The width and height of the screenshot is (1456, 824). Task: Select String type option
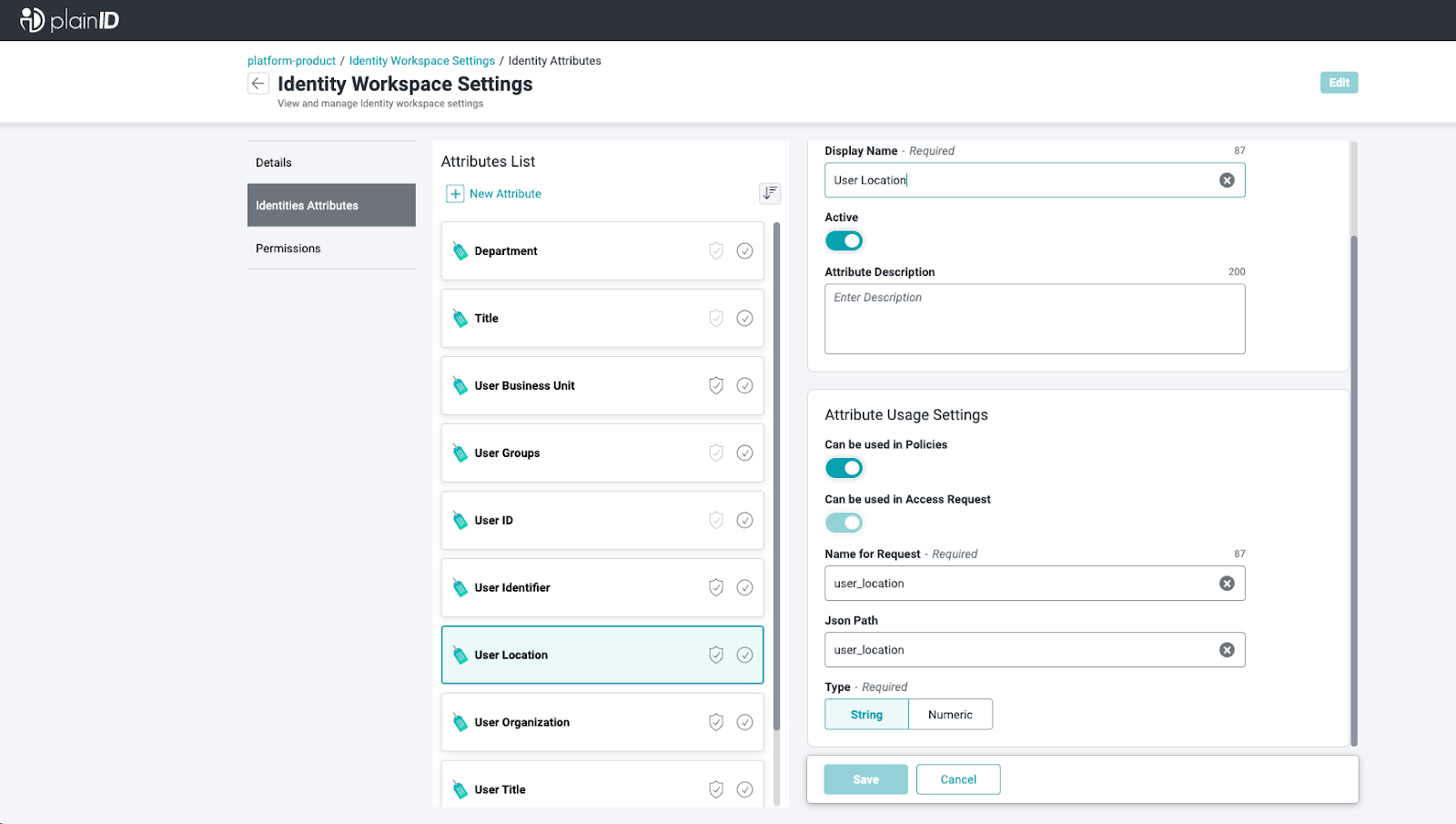tap(866, 715)
